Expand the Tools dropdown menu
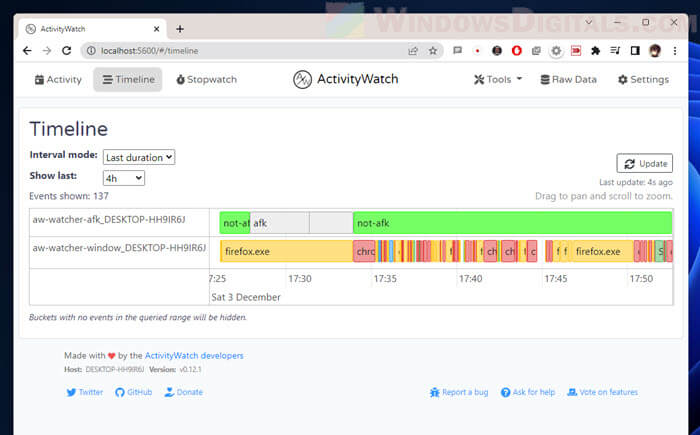The image size is (700, 435). [x=498, y=79]
